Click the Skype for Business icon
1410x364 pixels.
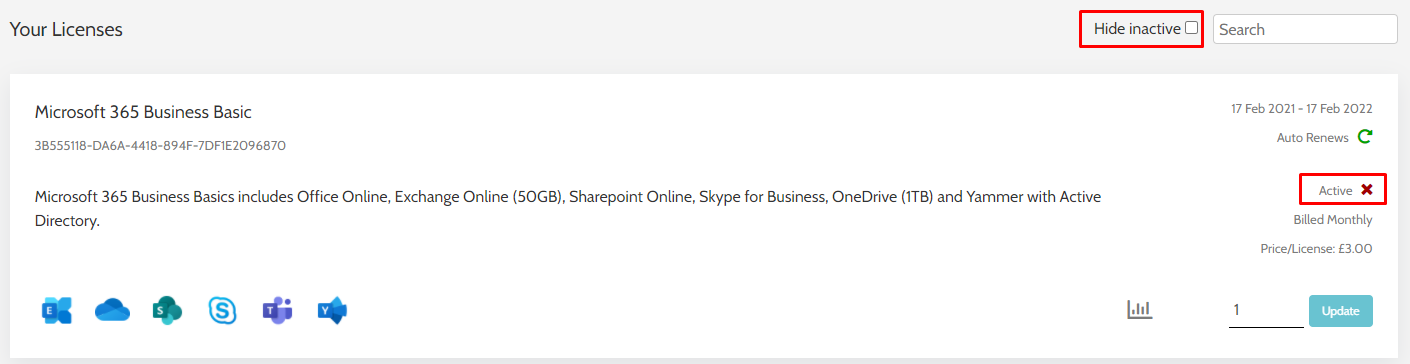222,311
